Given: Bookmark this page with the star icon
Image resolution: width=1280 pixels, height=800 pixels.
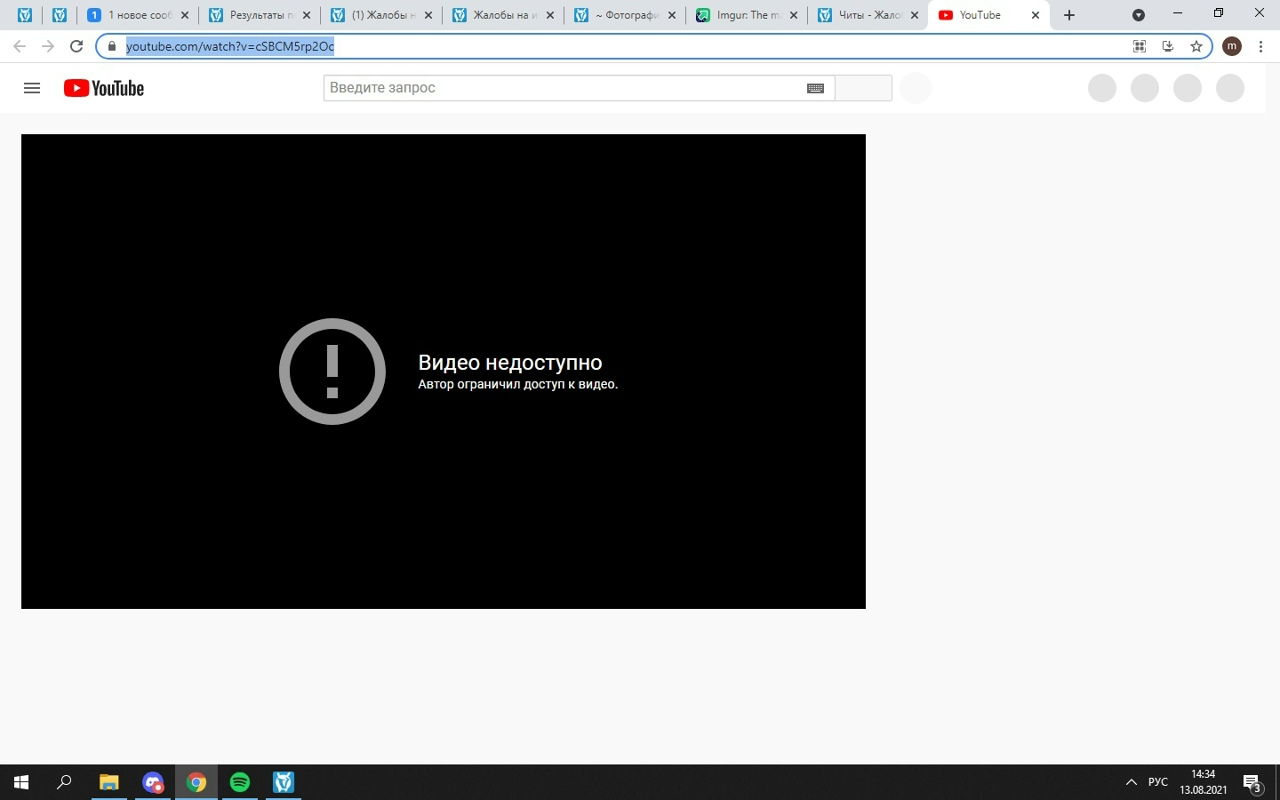Looking at the screenshot, I should 1196,46.
